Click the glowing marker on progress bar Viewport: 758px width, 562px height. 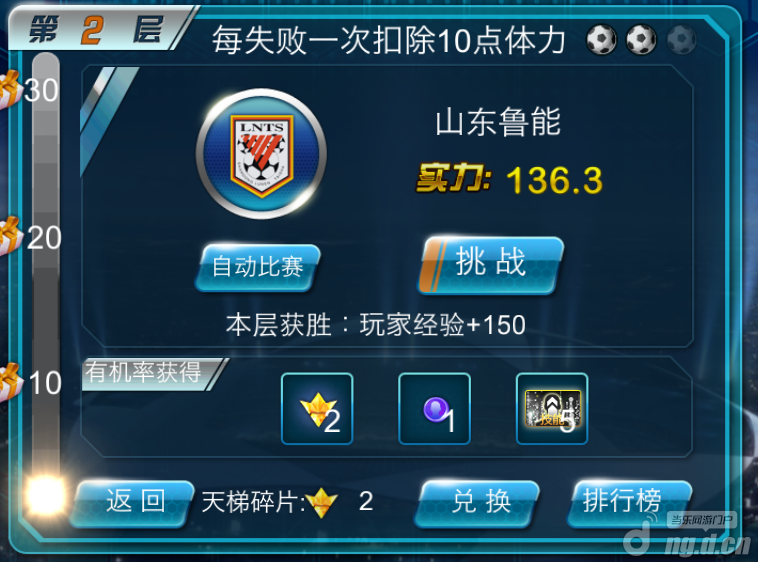point(45,495)
